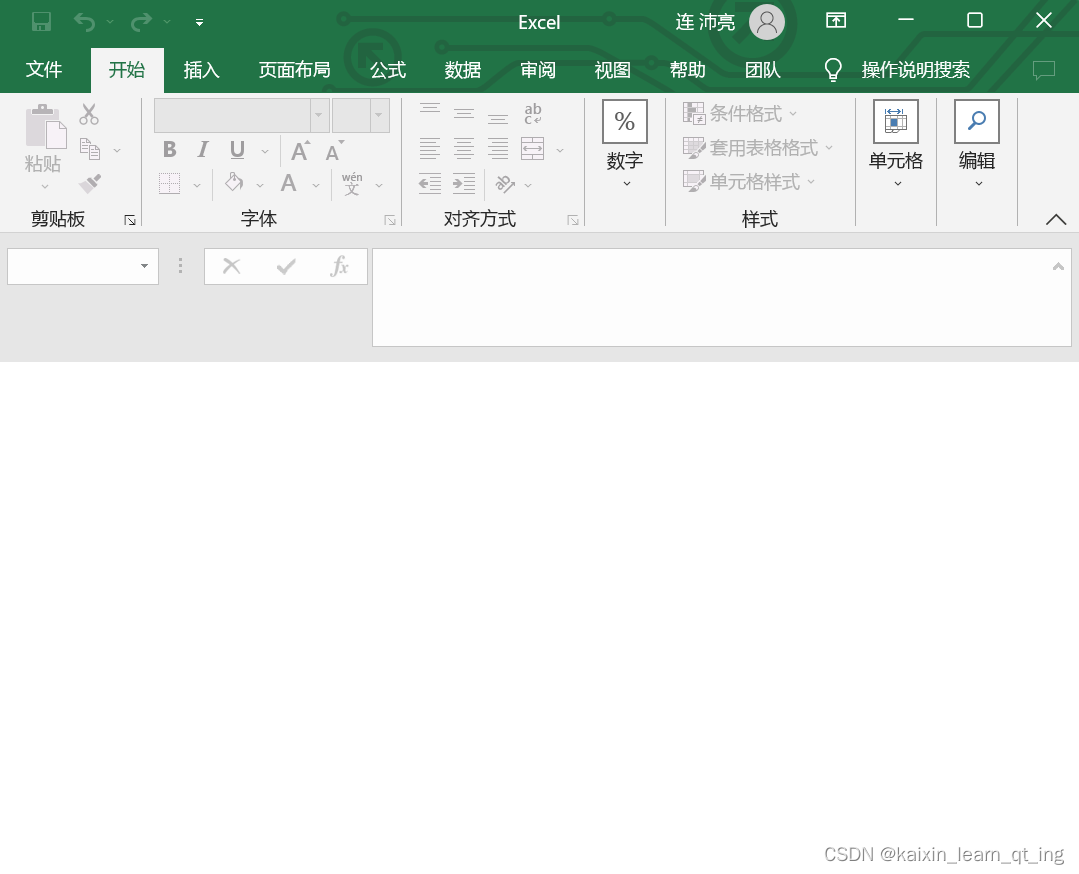The height and width of the screenshot is (874, 1079).
Task: Click the Save icon in quick access toolbar
Action: 39,20
